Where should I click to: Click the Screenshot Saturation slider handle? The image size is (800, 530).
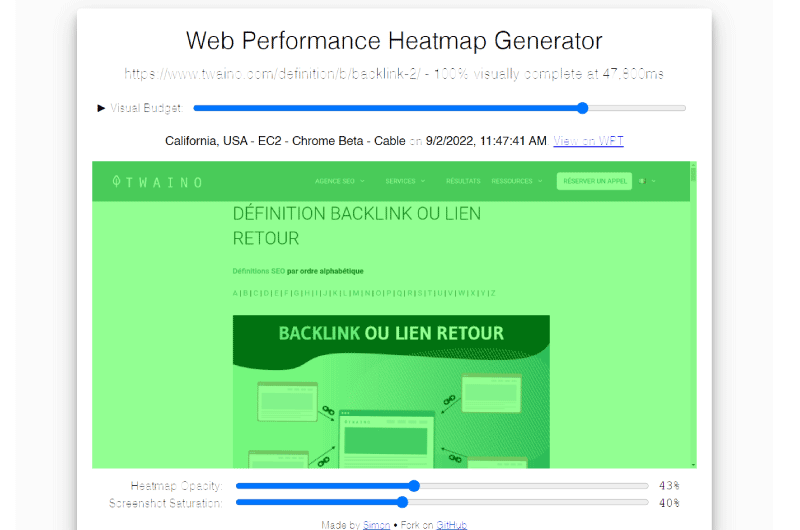[402, 502]
